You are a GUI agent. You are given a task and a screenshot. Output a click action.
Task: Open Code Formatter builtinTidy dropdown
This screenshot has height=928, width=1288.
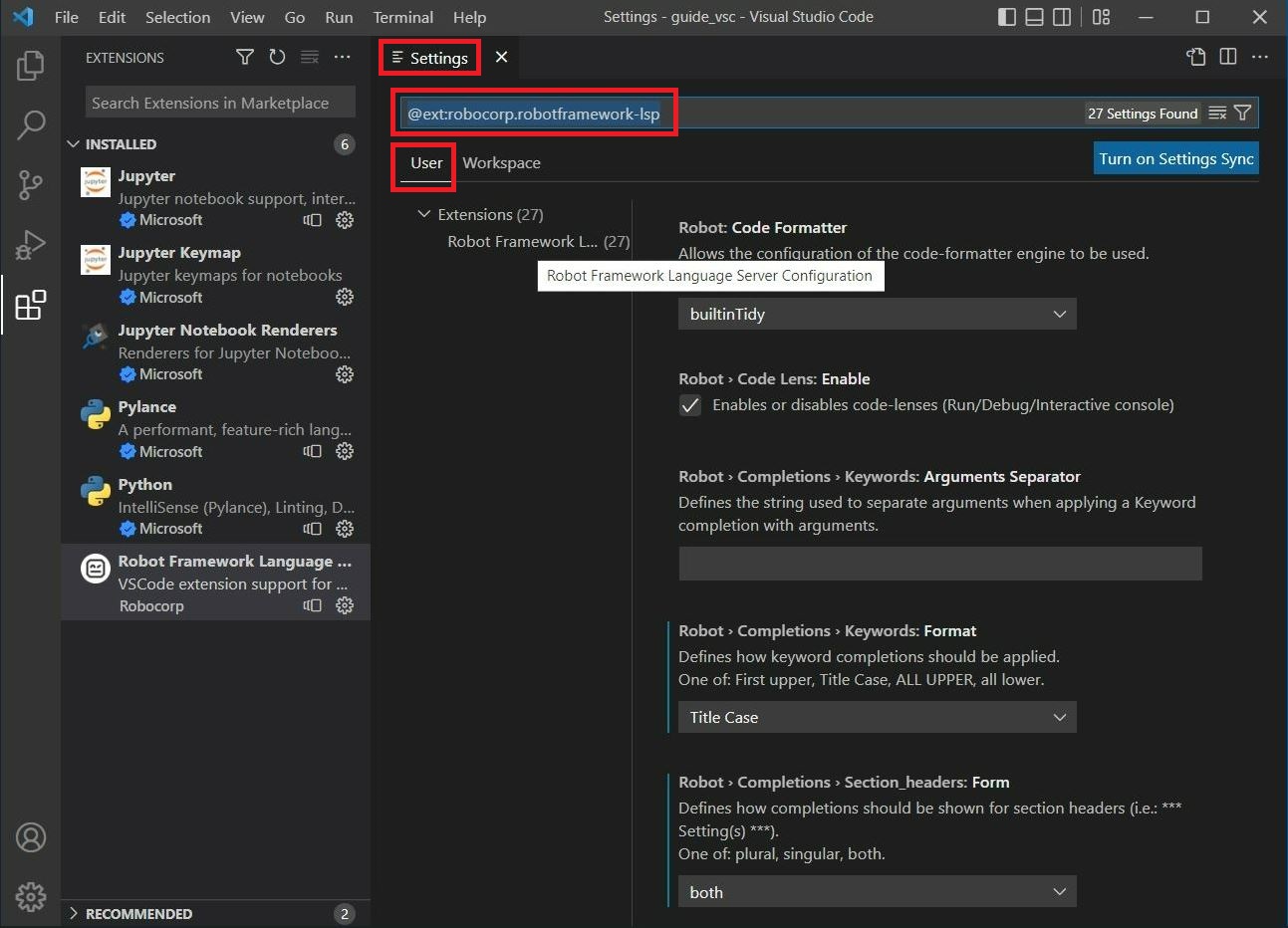click(878, 314)
